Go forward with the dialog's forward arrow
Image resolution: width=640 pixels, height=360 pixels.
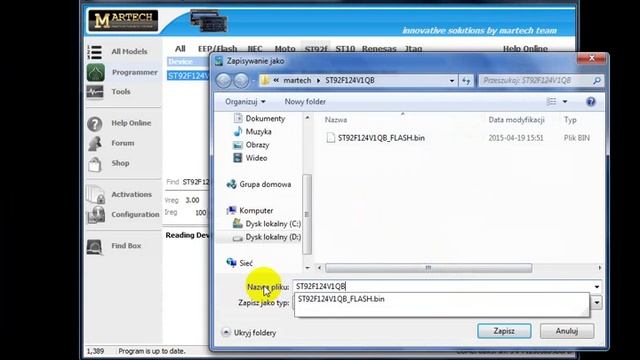click(241, 80)
